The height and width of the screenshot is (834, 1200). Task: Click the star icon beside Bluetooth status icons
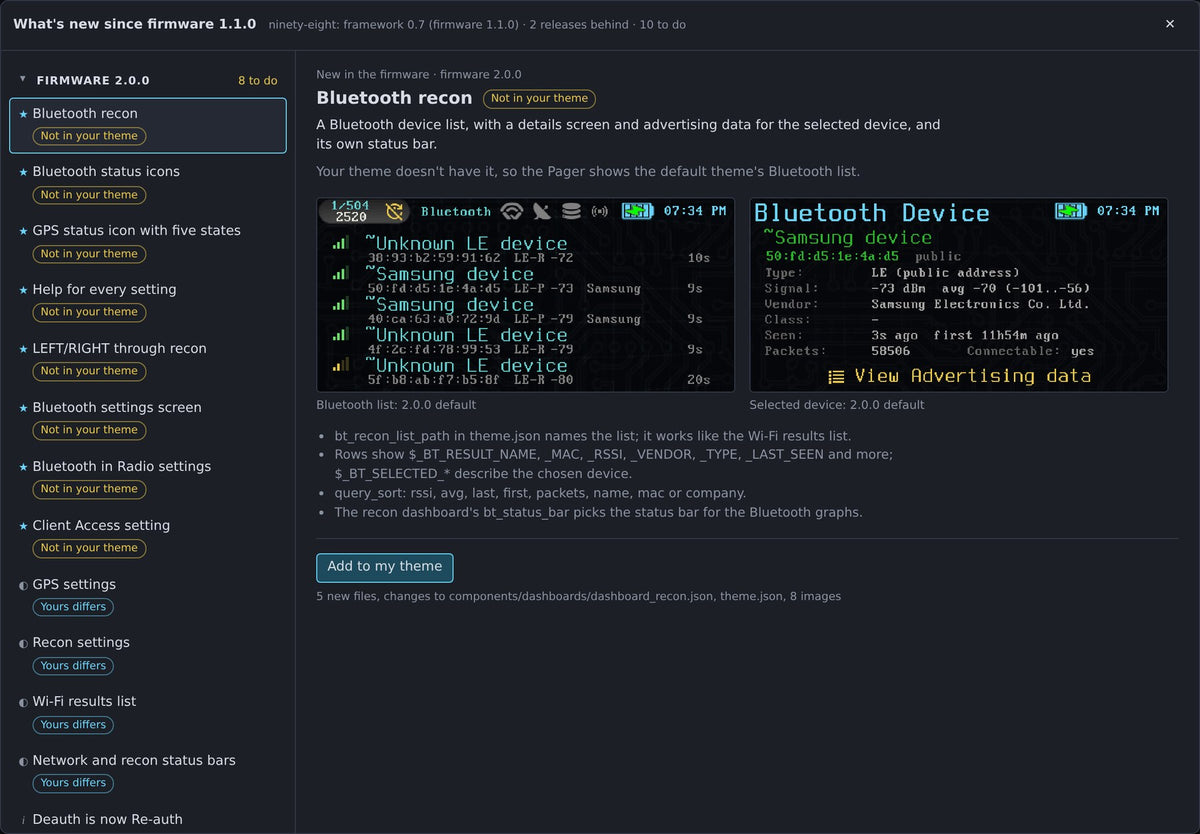[23, 172]
